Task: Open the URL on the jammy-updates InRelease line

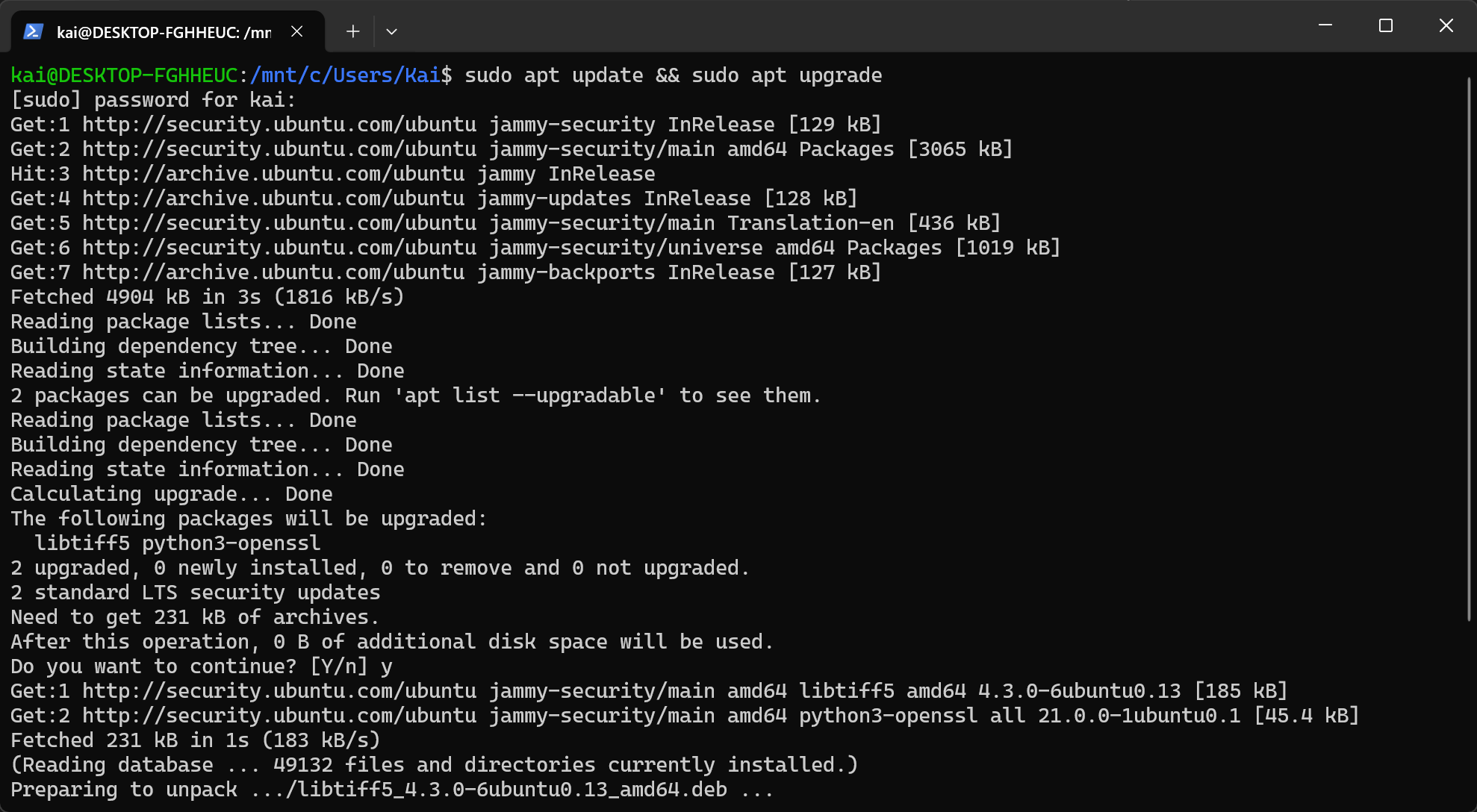Action: (x=273, y=199)
